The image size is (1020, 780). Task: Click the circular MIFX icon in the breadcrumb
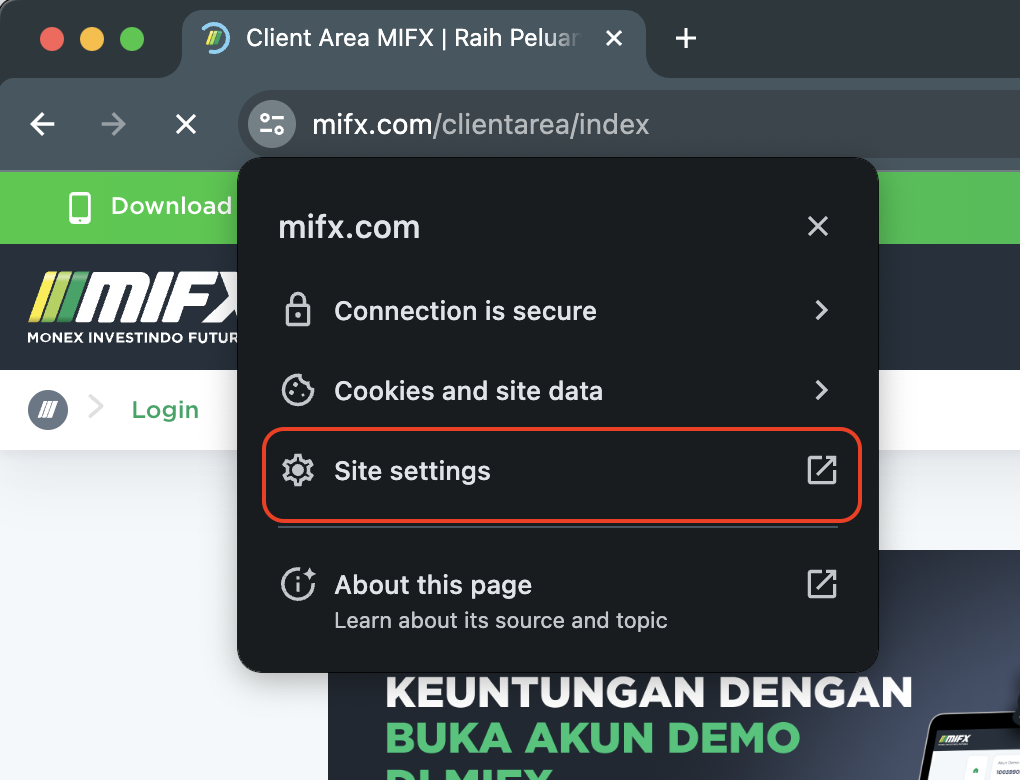[48, 409]
